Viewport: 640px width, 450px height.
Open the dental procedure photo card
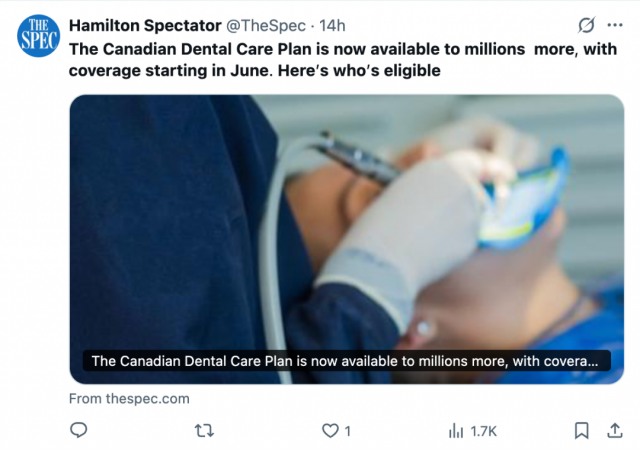347,239
